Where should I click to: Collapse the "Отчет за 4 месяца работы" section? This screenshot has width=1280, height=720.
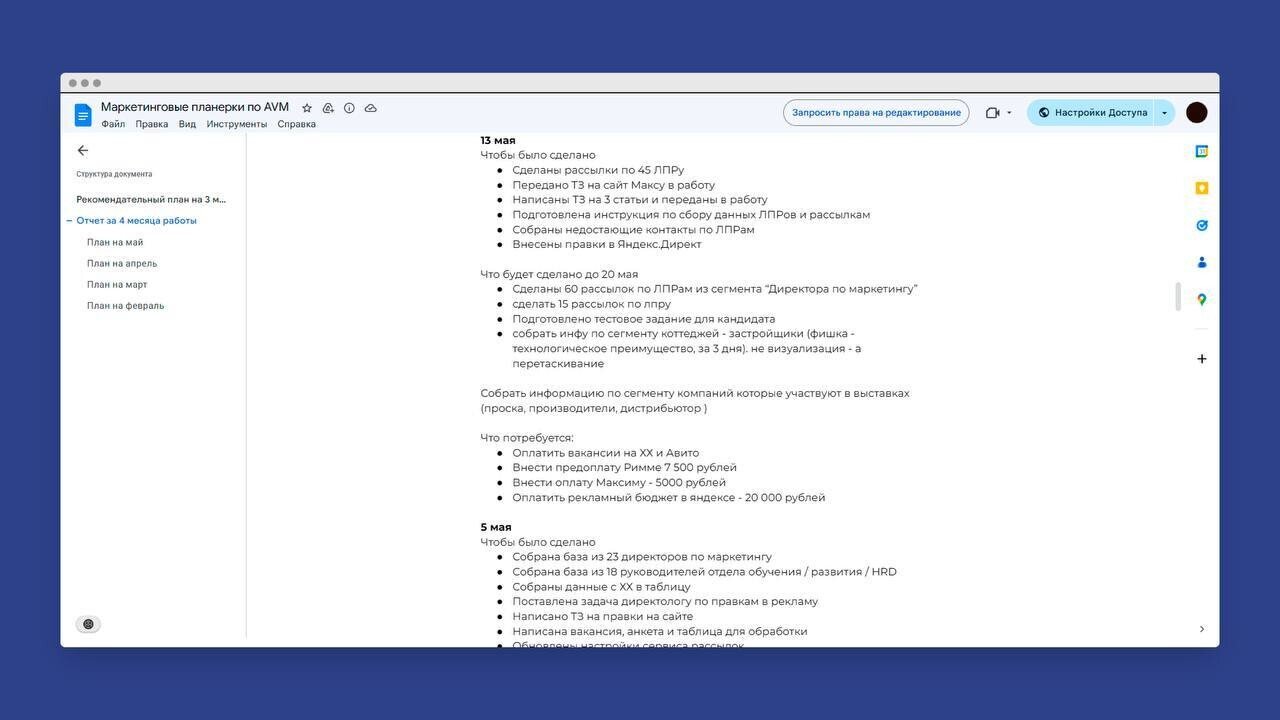point(70,221)
